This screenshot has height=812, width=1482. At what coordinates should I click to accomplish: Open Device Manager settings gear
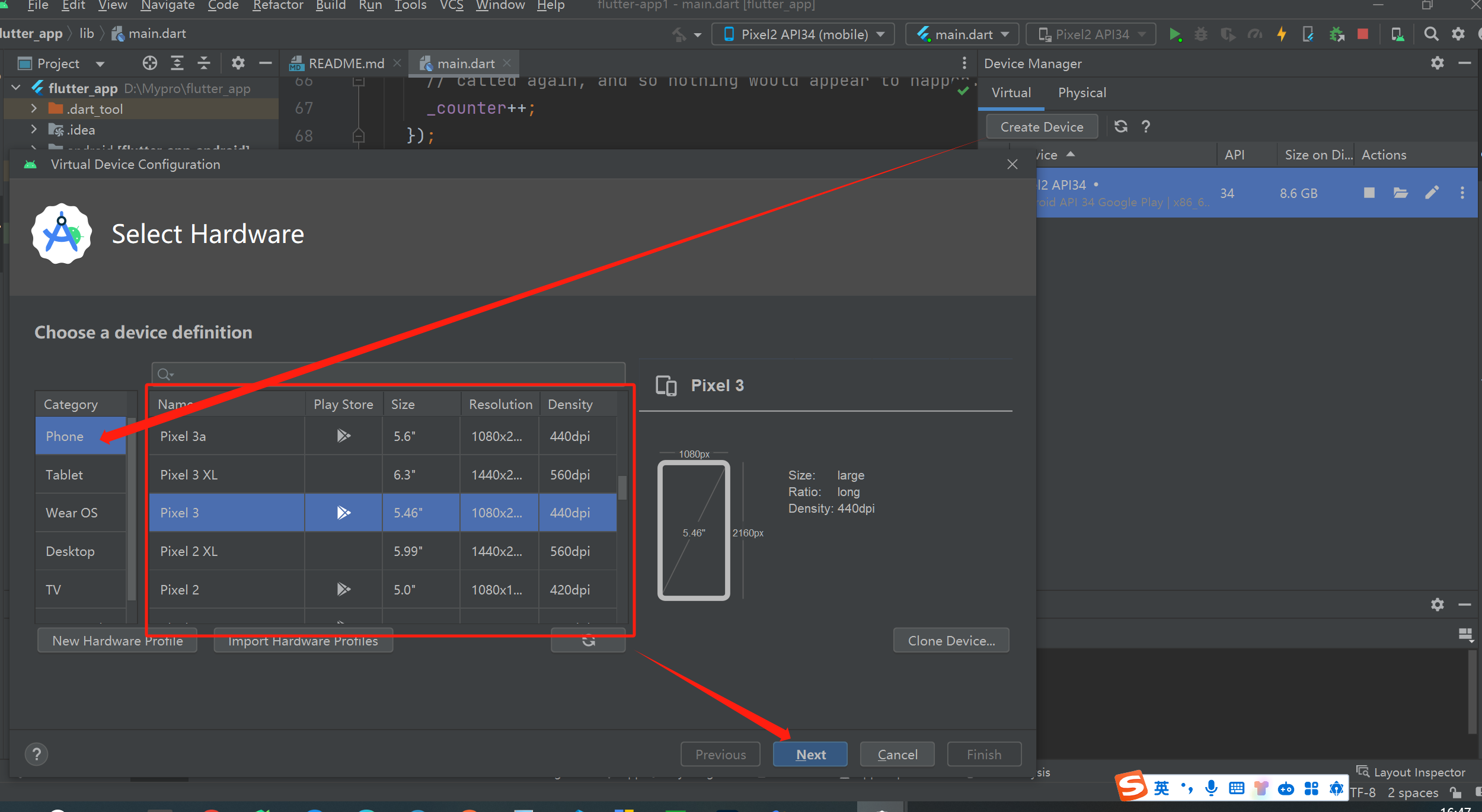click(1438, 63)
